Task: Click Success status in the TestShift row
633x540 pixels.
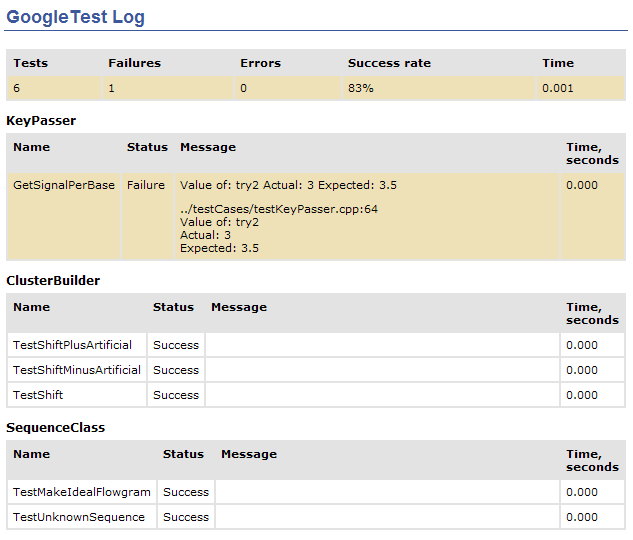Action: coord(176,395)
